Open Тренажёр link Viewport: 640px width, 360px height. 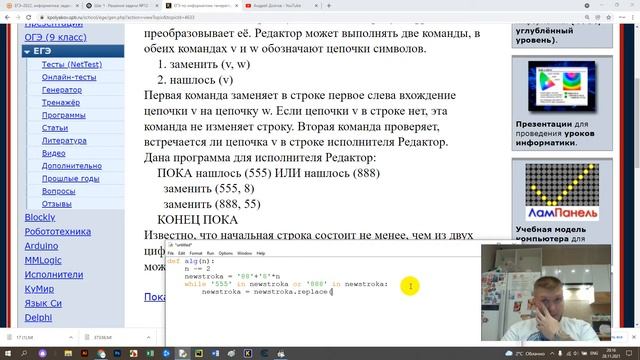click(x=61, y=102)
